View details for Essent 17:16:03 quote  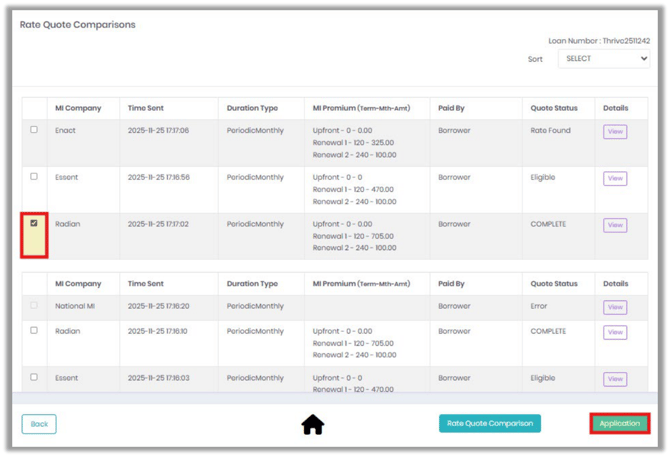[615, 379]
